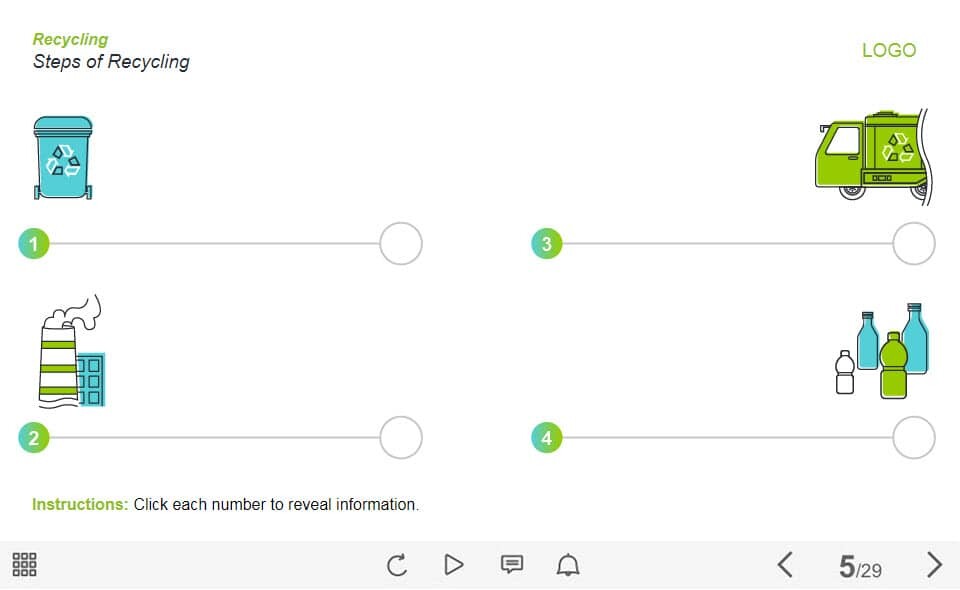Screen dimensions: 960x590
Task: Click number 4 to reveal information
Action: point(547,438)
